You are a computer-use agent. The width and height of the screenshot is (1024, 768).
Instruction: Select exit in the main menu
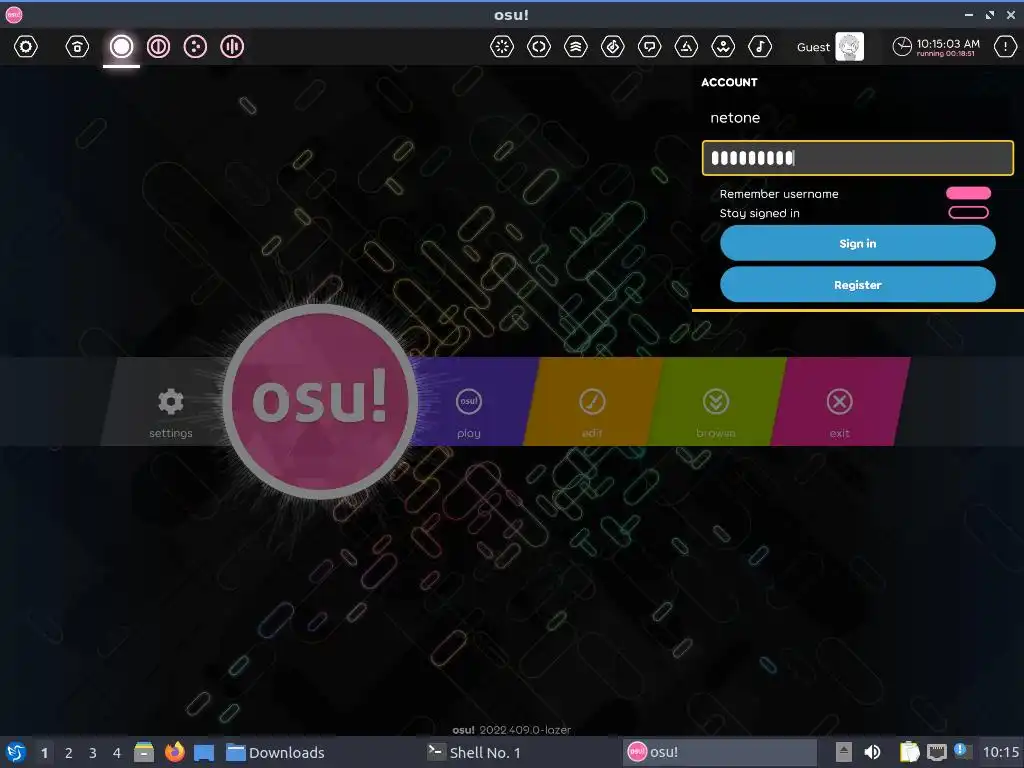[x=840, y=413]
